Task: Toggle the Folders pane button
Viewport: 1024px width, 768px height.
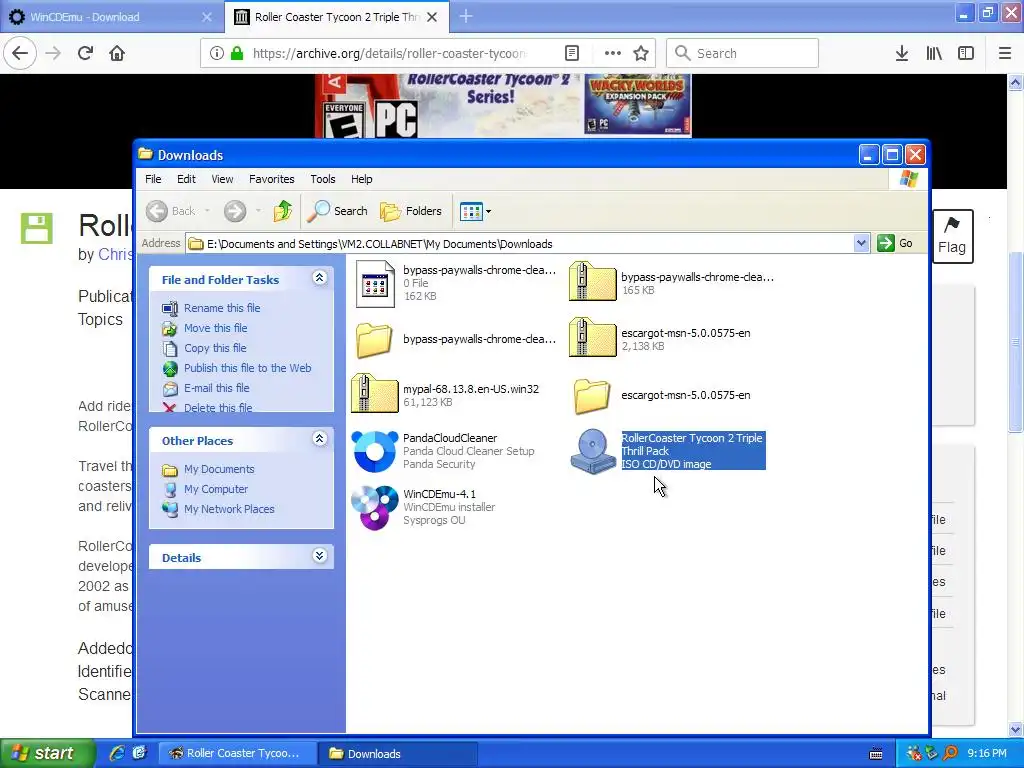Action: 411,211
